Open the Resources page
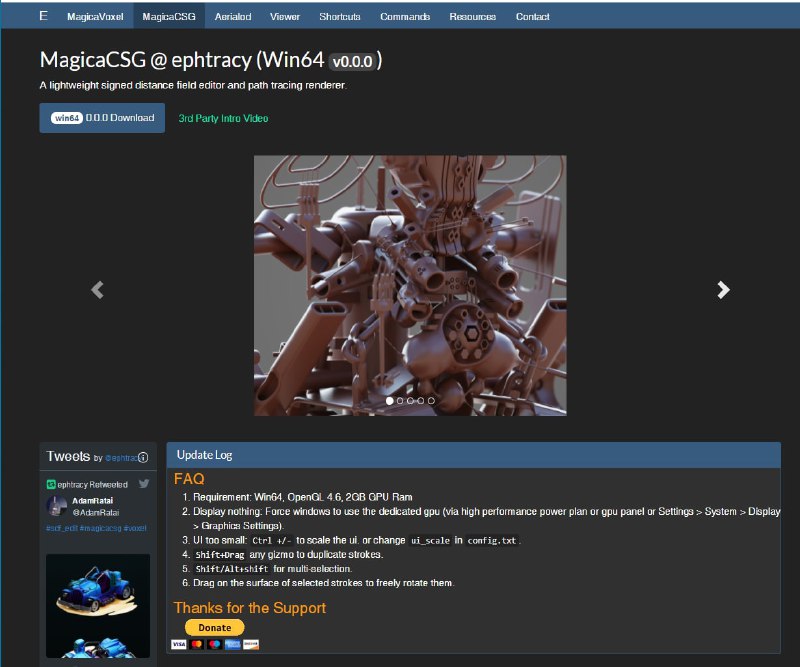The width and height of the screenshot is (800, 667). [x=472, y=16]
